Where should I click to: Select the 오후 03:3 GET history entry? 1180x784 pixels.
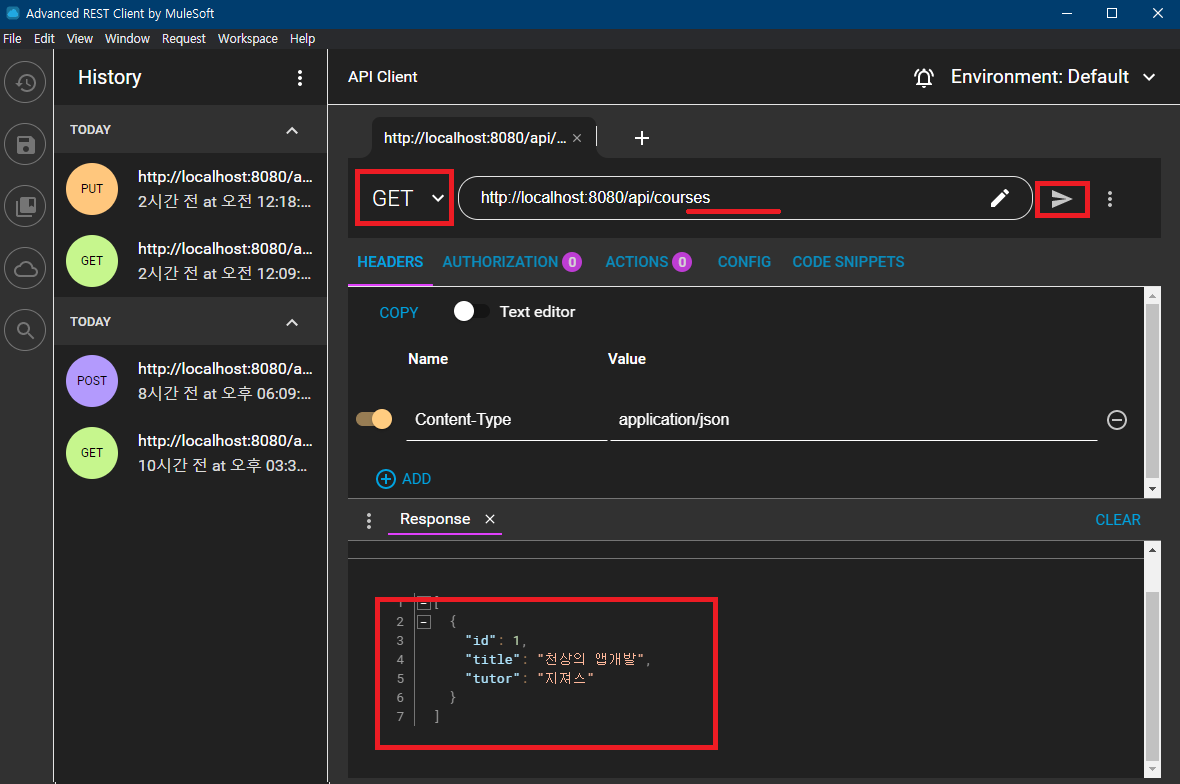point(190,453)
